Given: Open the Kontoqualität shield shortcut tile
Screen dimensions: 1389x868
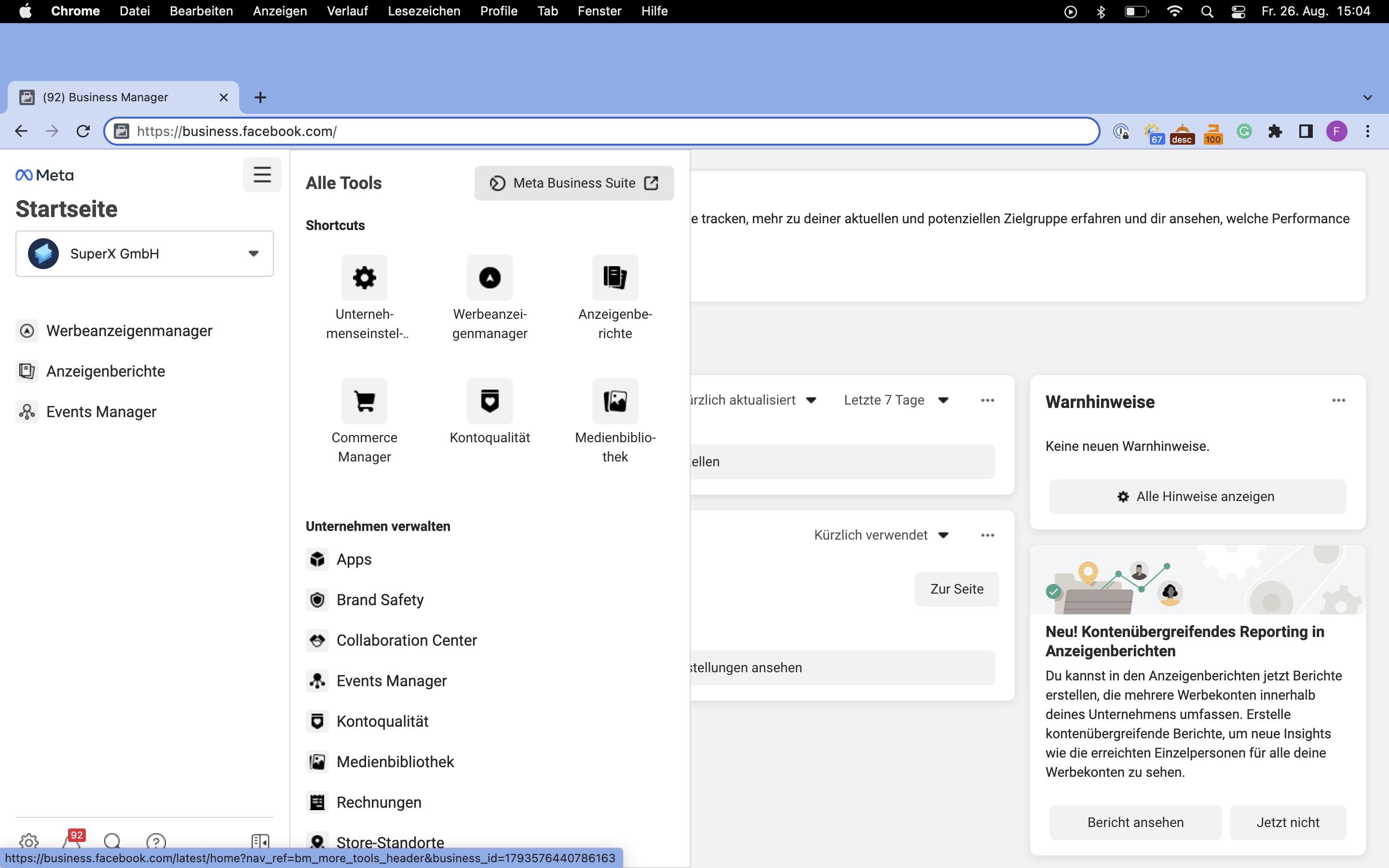Looking at the screenshot, I should [x=490, y=401].
